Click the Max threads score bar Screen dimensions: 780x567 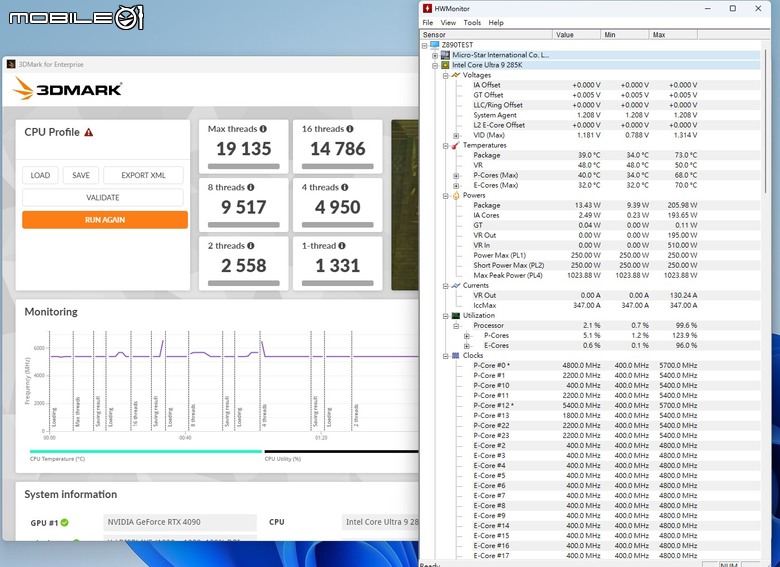point(244,167)
